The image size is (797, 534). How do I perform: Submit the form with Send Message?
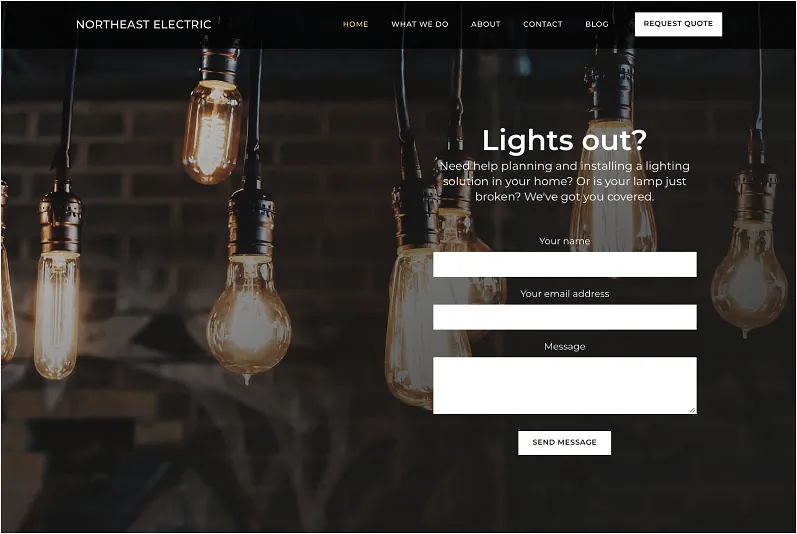tap(564, 443)
